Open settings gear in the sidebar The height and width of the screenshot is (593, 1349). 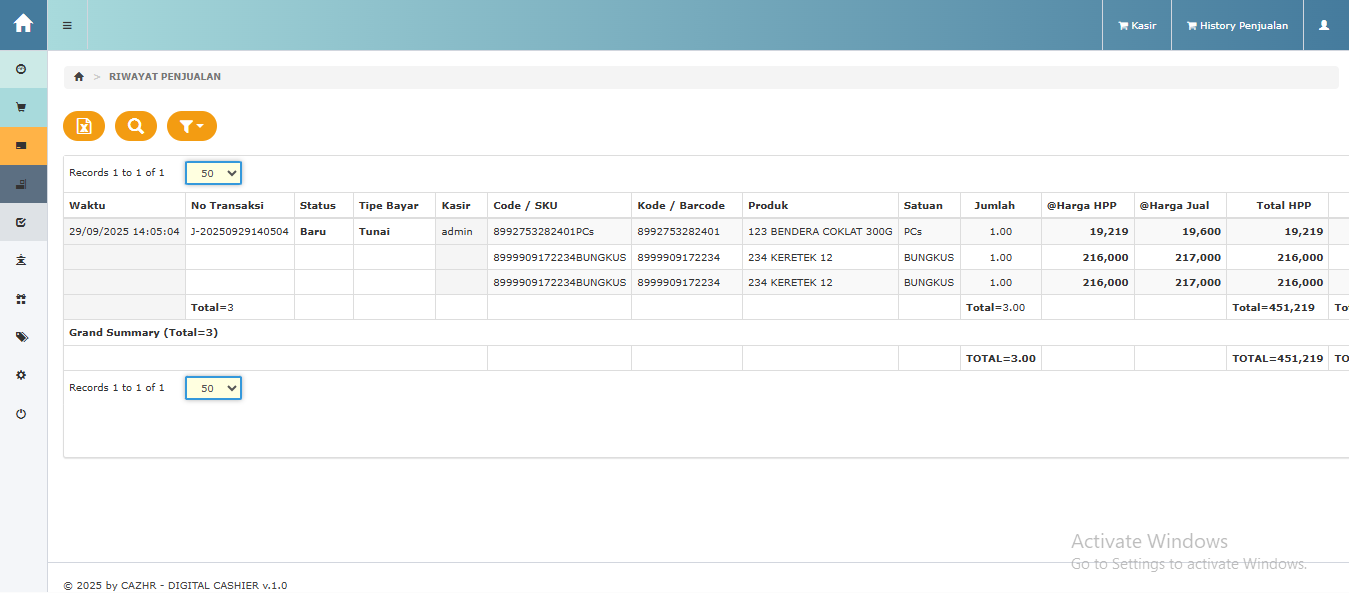21,375
